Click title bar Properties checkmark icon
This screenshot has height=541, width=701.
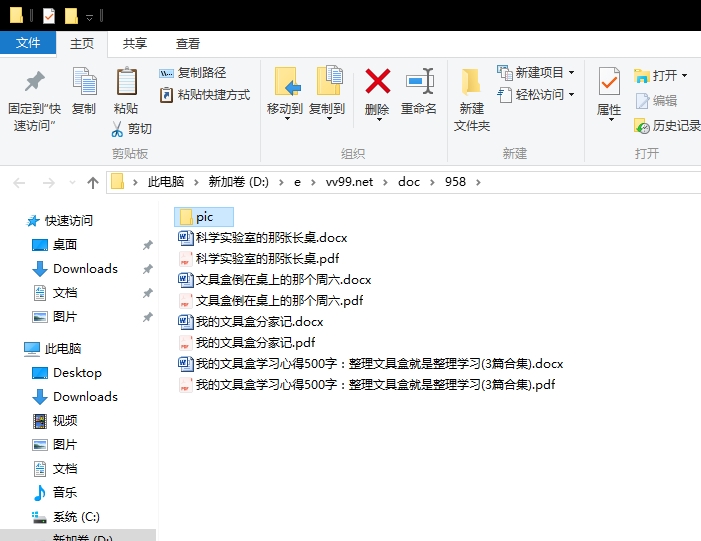(49, 17)
